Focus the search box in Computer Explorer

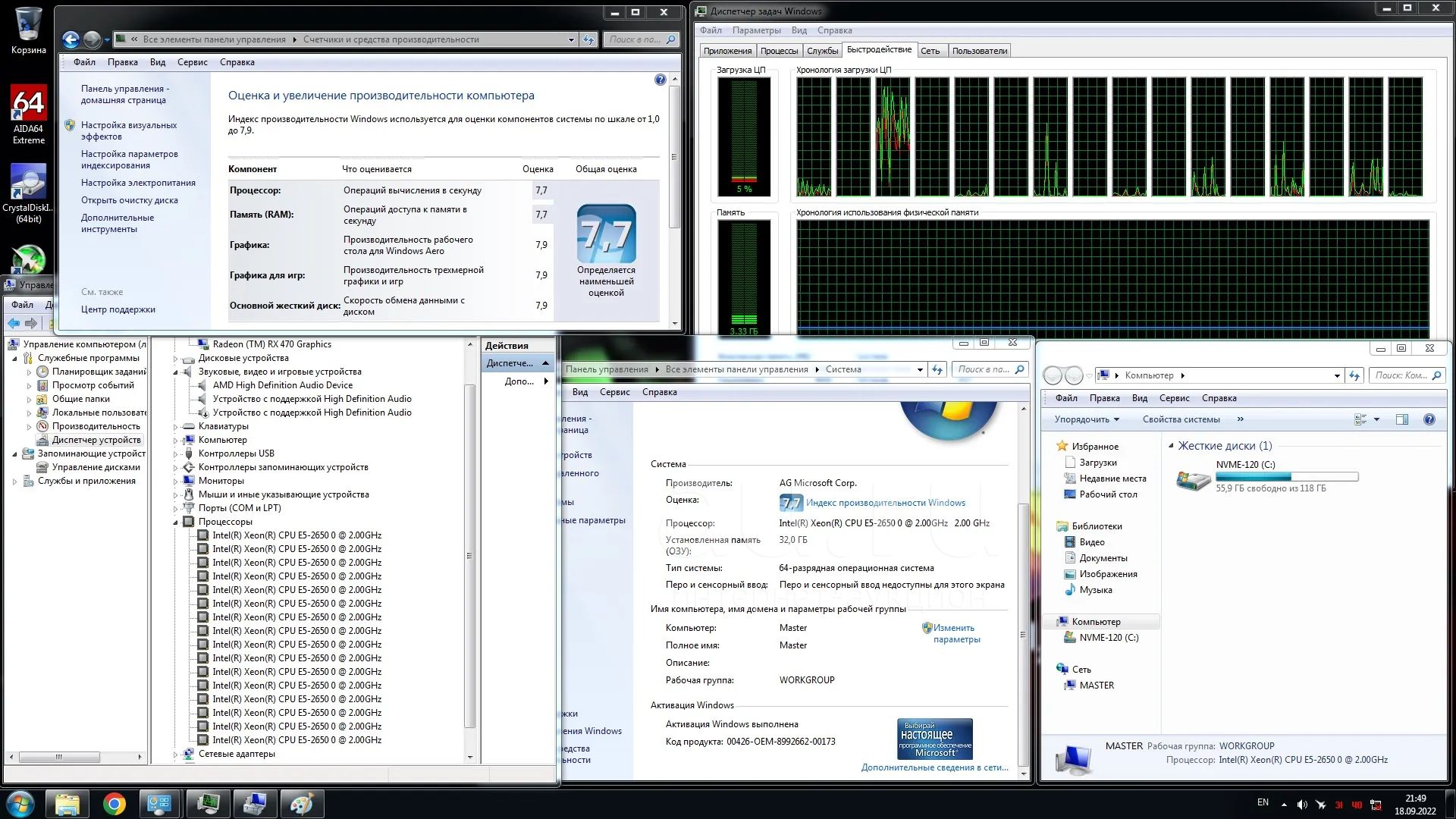[x=1401, y=375]
